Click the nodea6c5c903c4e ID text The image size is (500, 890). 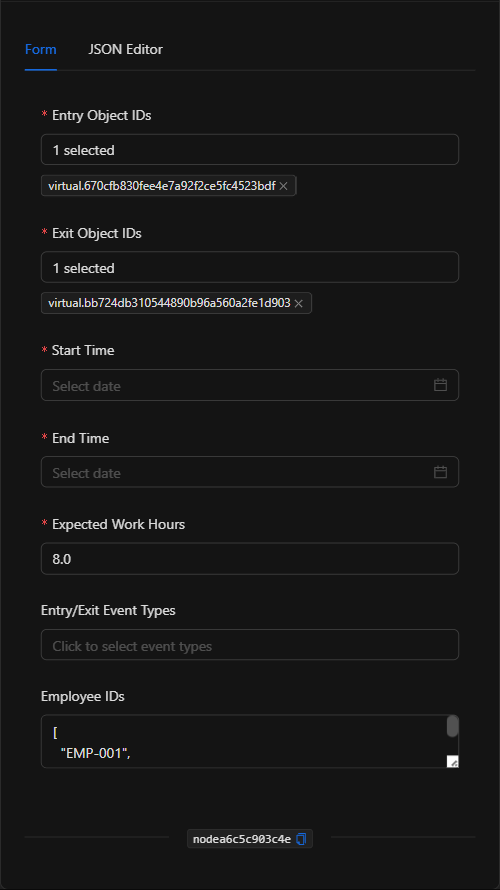(x=242, y=839)
